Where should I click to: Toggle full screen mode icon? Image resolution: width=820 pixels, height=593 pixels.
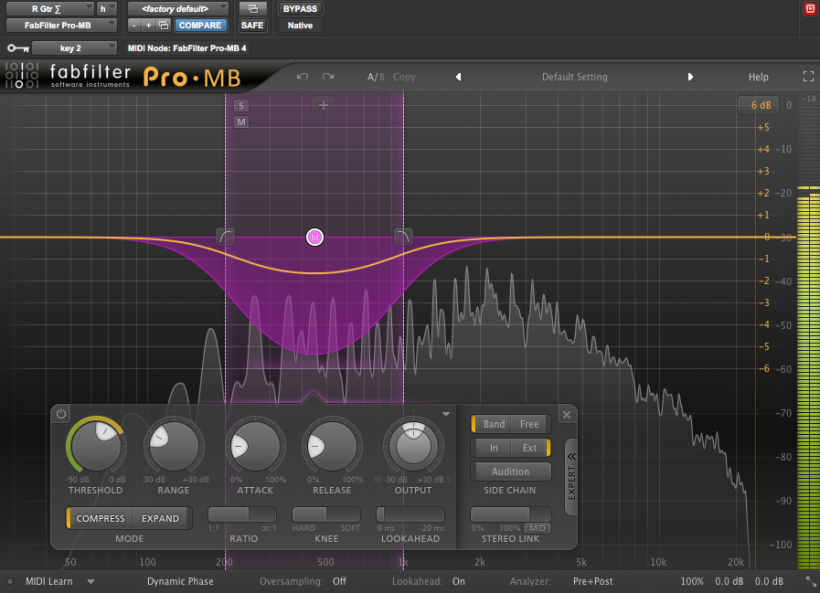pos(808,77)
